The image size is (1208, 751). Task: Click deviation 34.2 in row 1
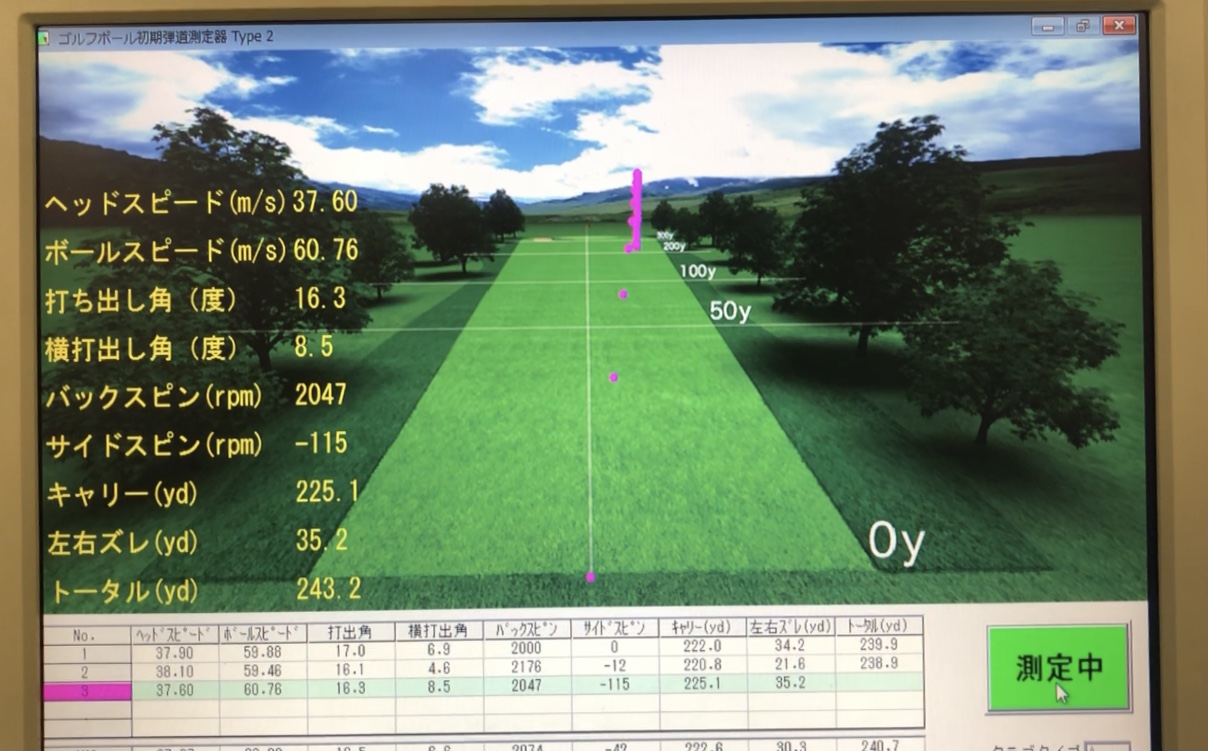coord(791,645)
